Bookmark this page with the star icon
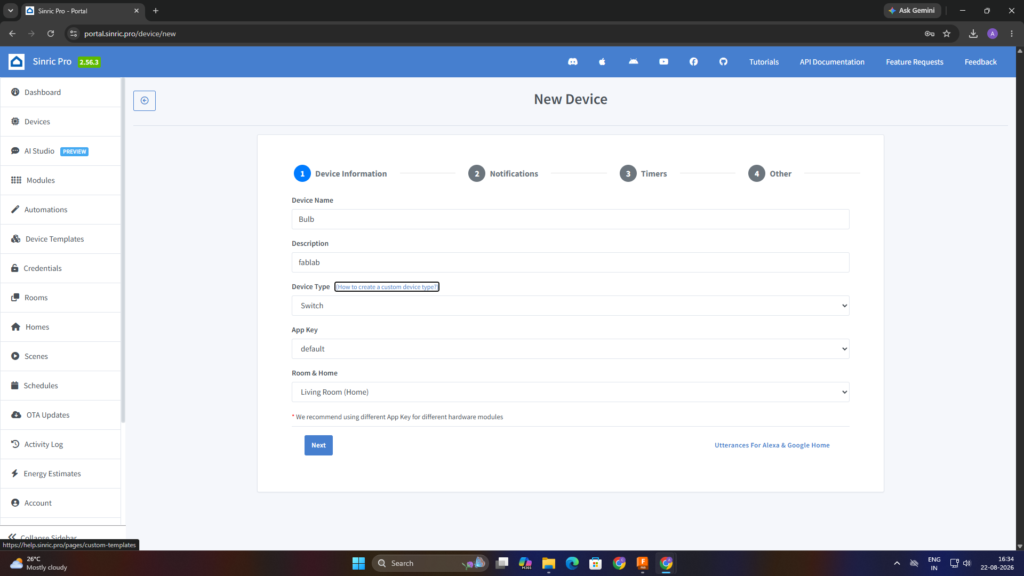This screenshot has width=1024, height=576. pos(946,33)
